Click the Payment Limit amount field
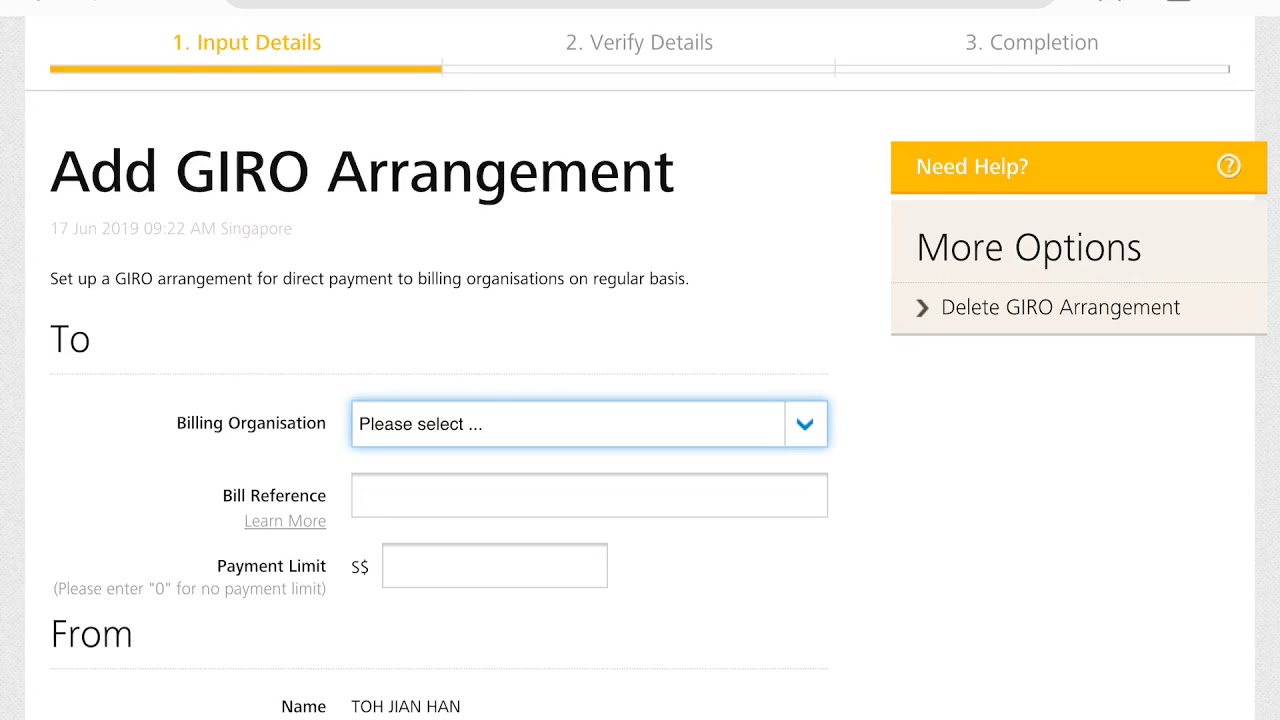Image resolution: width=1280 pixels, height=720 pixels. [494, 566]
